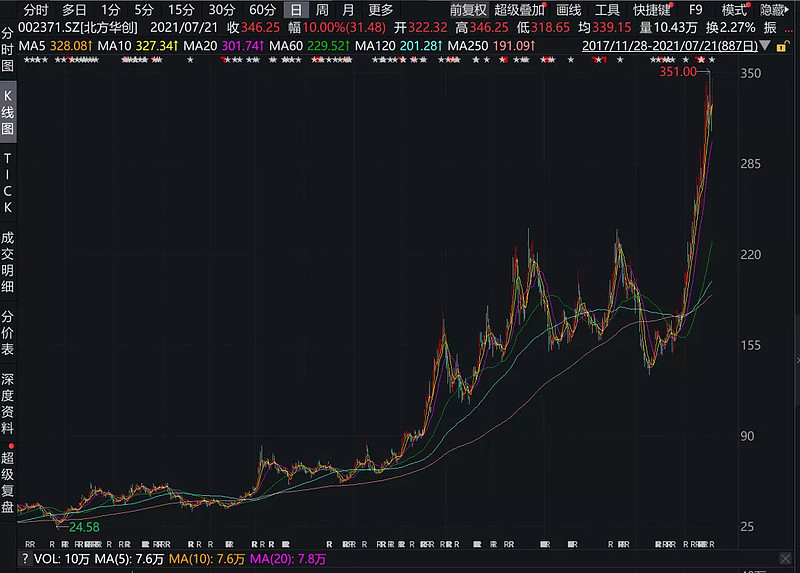Click the MA10 327.34 indicator label
This screenshot has height=573, width=800.
tap(138, 46)
